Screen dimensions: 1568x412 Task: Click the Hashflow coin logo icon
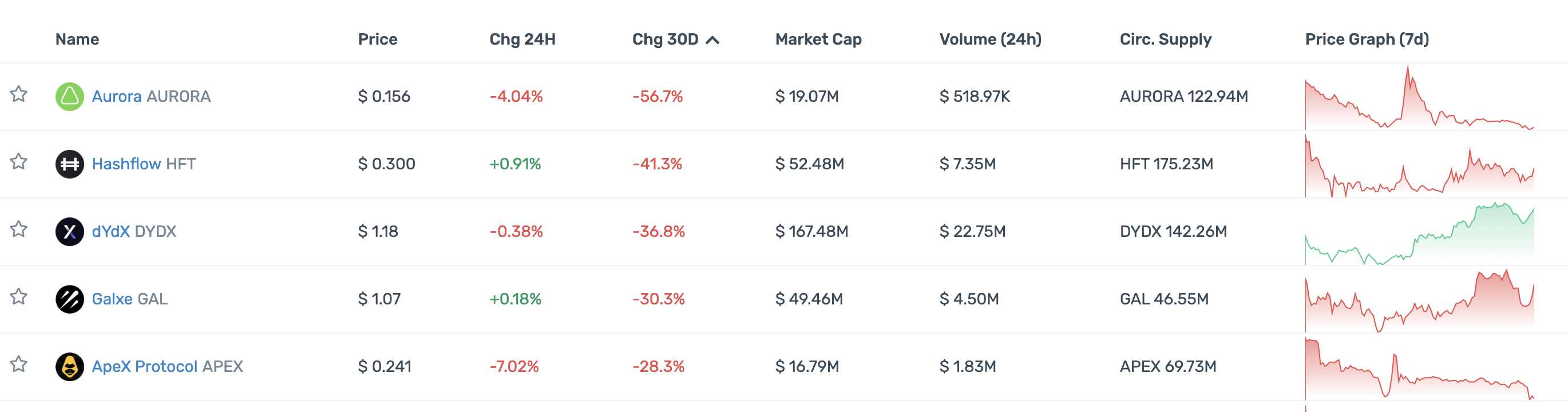[69, 164]
